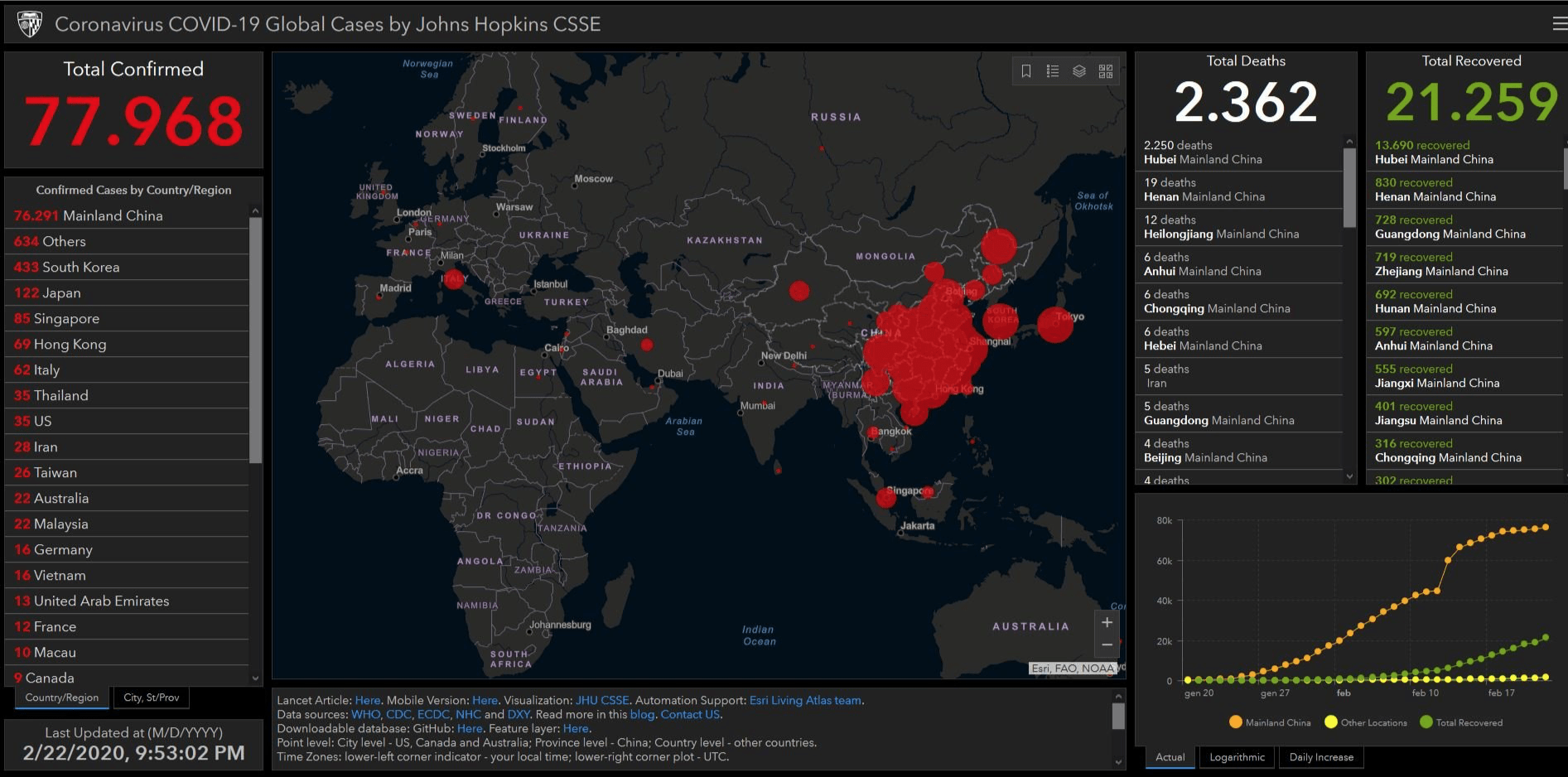Open the Mobile Version 'Here' link
Image resolution: width=1568 pixels, height=777 pixels.
485,701
